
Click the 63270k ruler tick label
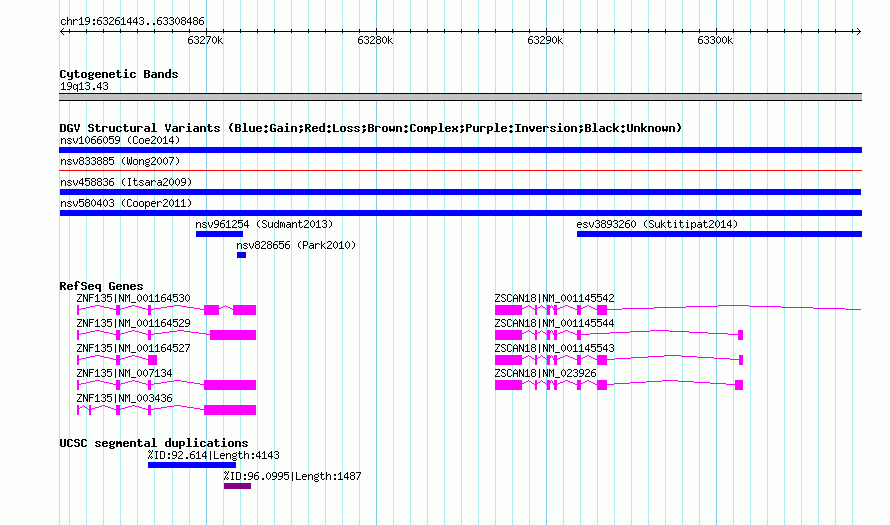[205, 40]
